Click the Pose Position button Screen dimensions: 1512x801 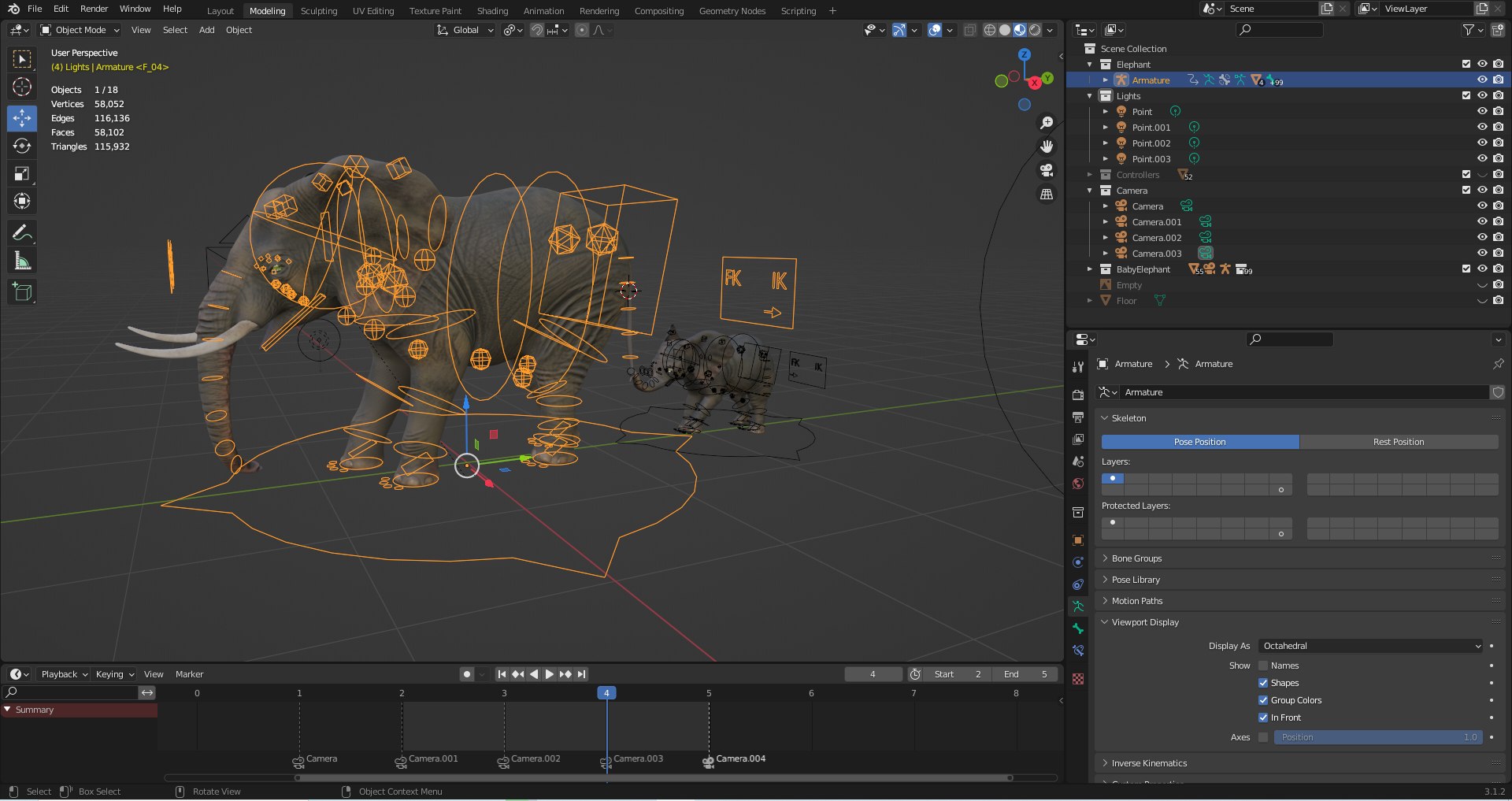[1200, 442]
